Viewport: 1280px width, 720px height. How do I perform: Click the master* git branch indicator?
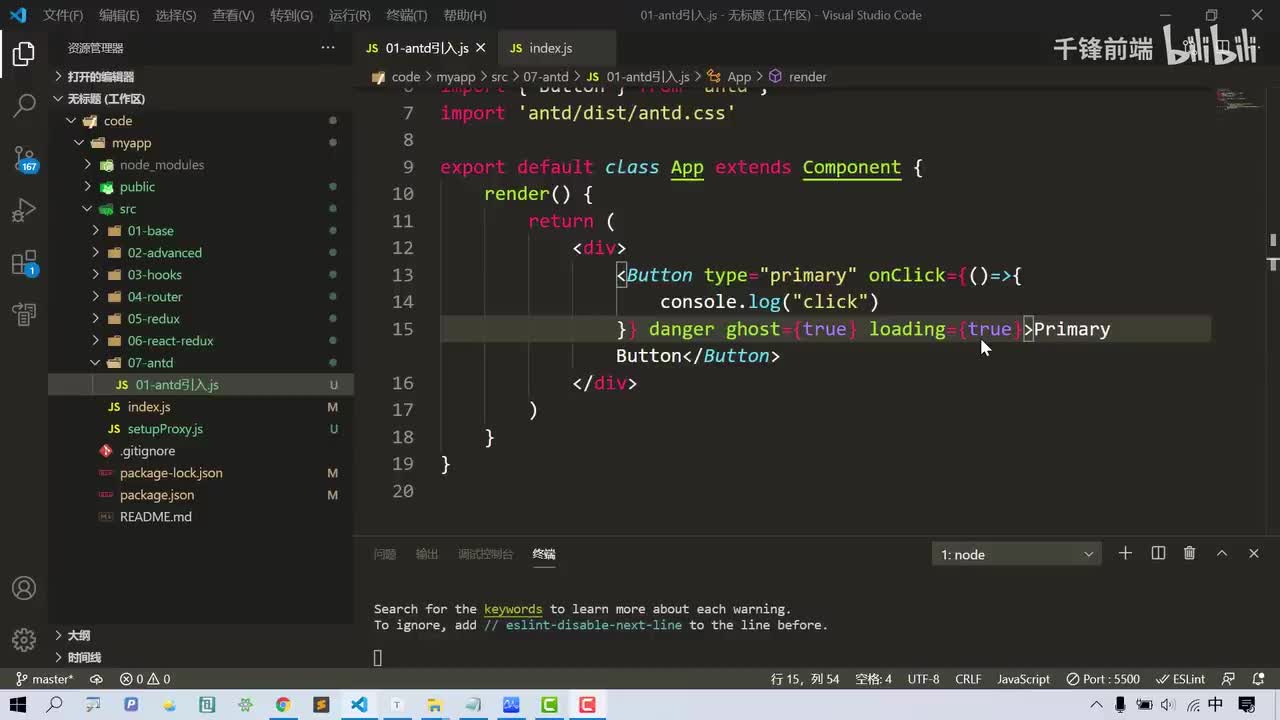click(44, 679)
